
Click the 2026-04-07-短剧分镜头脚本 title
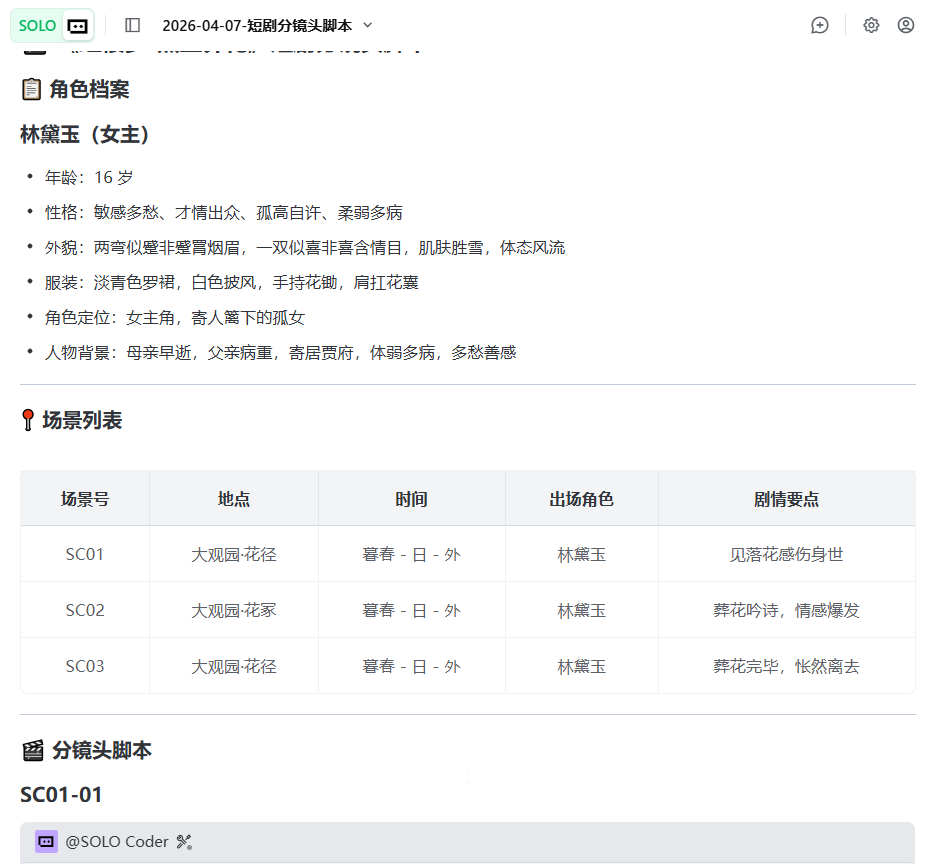256,25
